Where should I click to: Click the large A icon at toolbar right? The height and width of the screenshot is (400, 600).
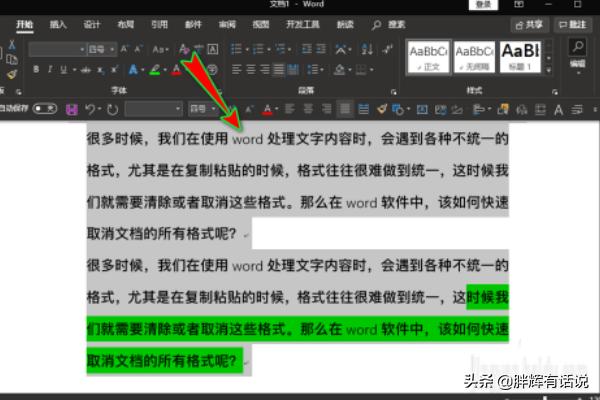(558, 110)
